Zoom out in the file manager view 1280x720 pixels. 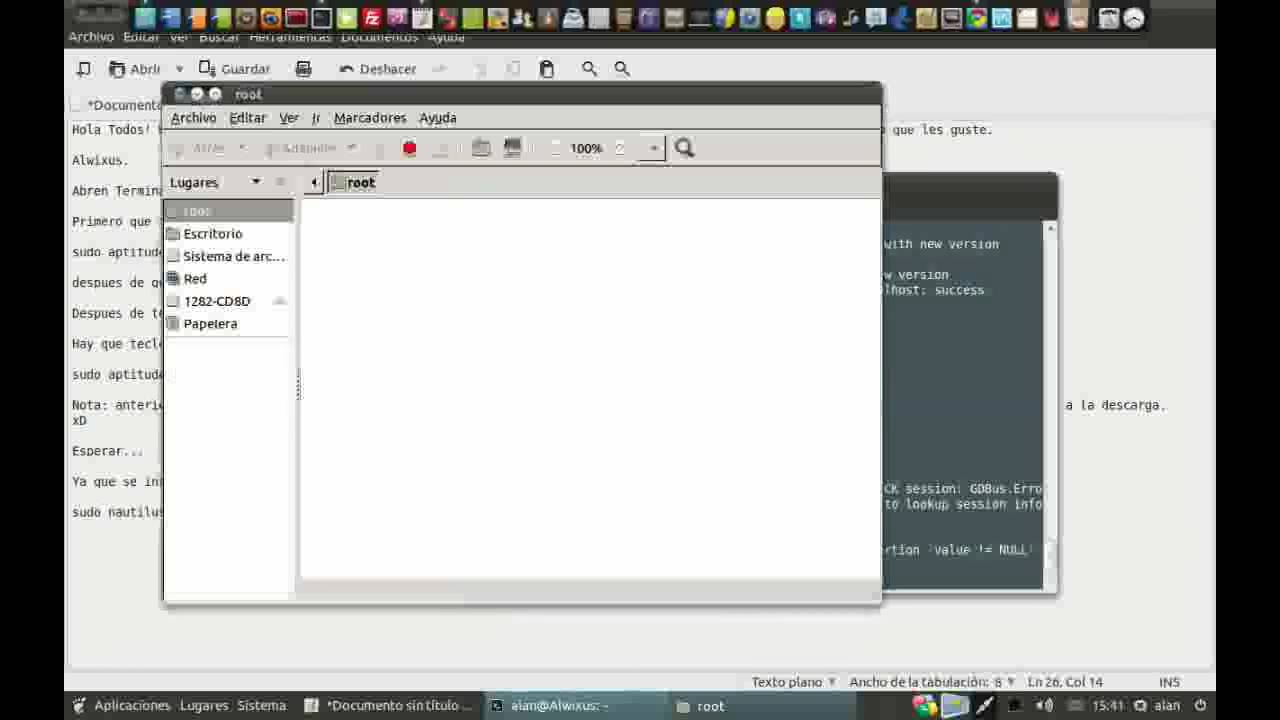[x=556, y=148]
